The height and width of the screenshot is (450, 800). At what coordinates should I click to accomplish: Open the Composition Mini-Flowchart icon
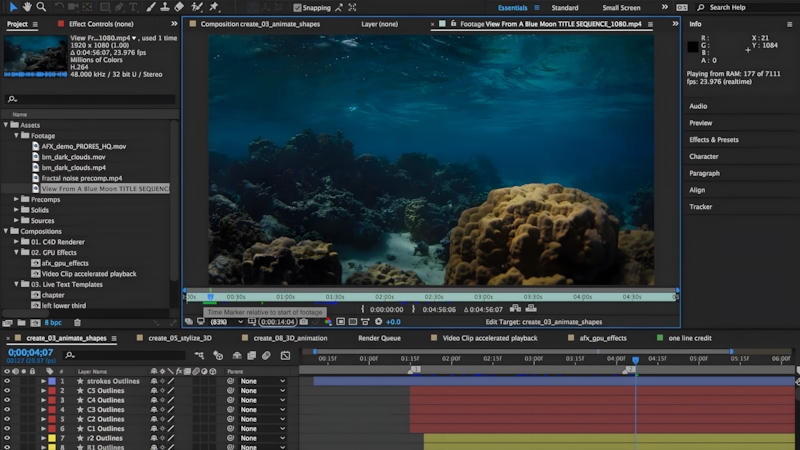click(x=199, y=355)
